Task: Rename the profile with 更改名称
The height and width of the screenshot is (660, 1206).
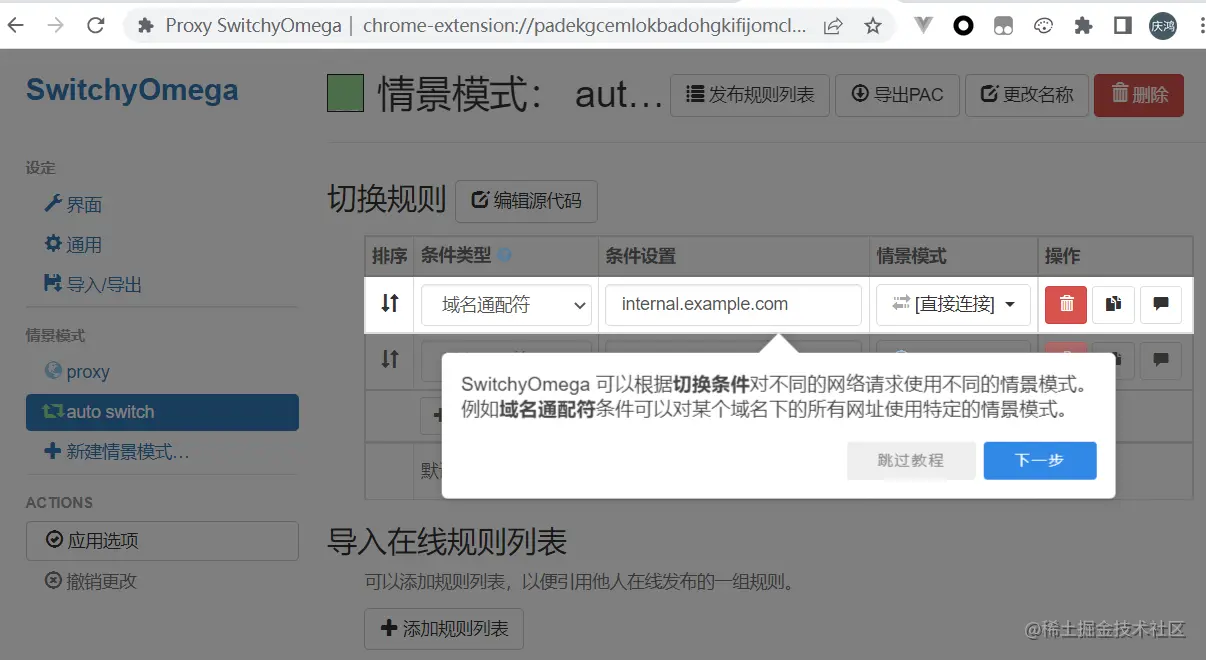Action: [1026, 95]
